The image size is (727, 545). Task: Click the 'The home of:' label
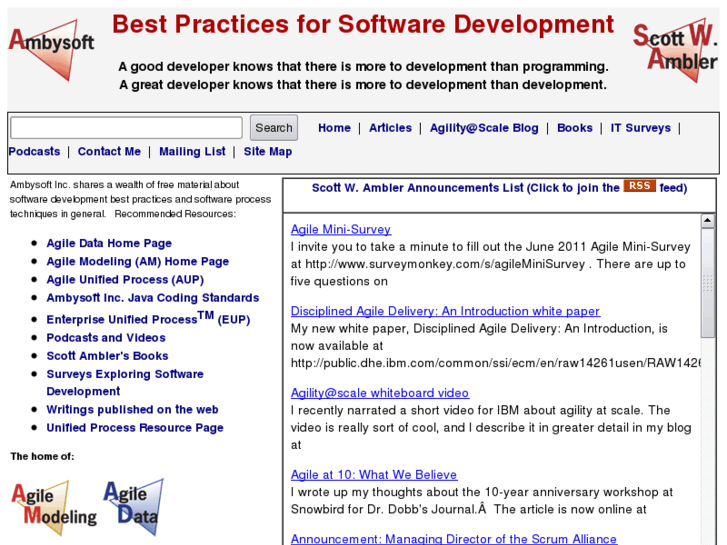42,456
